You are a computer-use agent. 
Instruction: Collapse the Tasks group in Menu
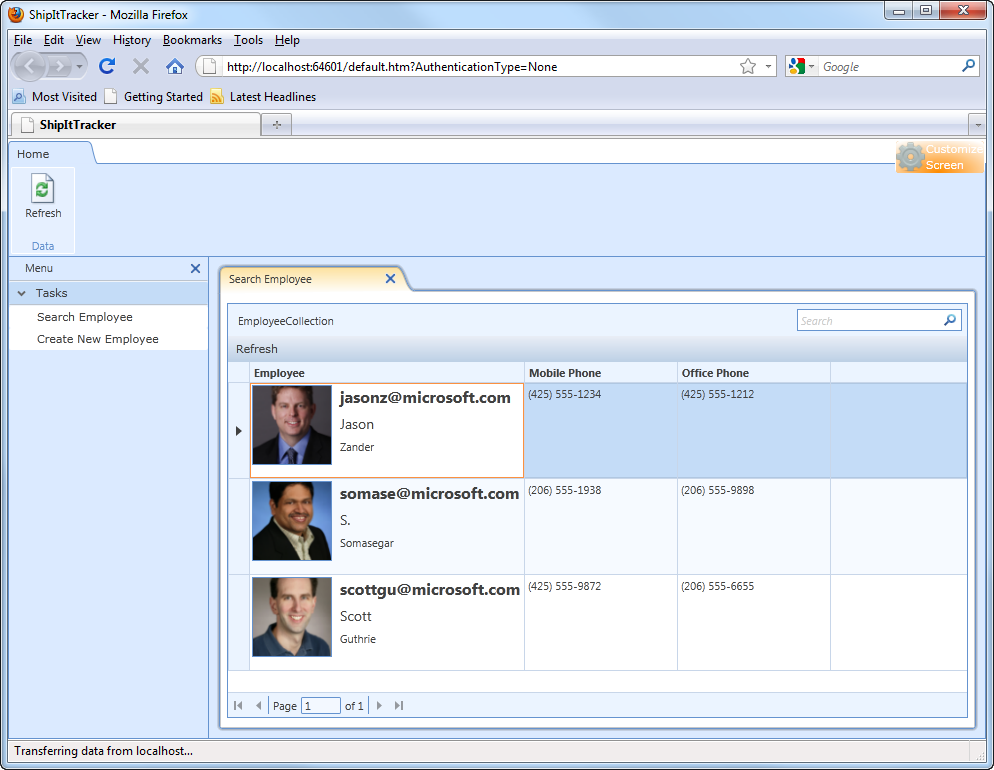[x=22, y=293]
